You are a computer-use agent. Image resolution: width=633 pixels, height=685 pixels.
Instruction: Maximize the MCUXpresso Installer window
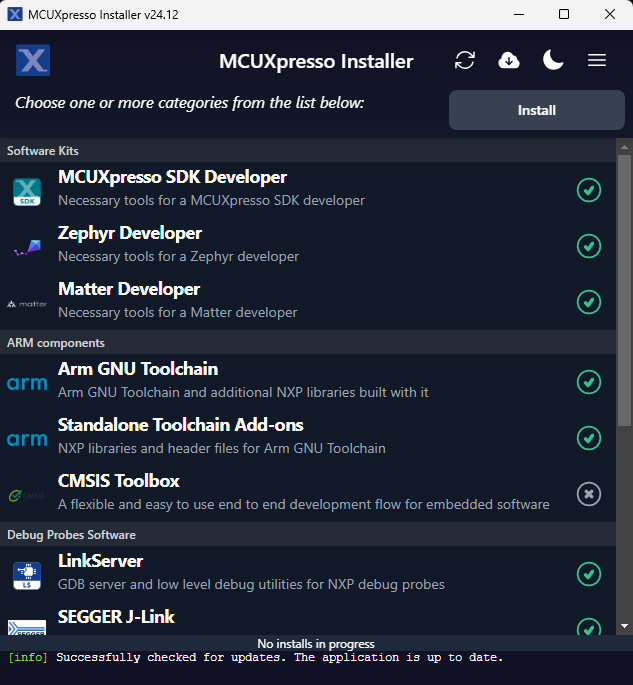point(564,14)
